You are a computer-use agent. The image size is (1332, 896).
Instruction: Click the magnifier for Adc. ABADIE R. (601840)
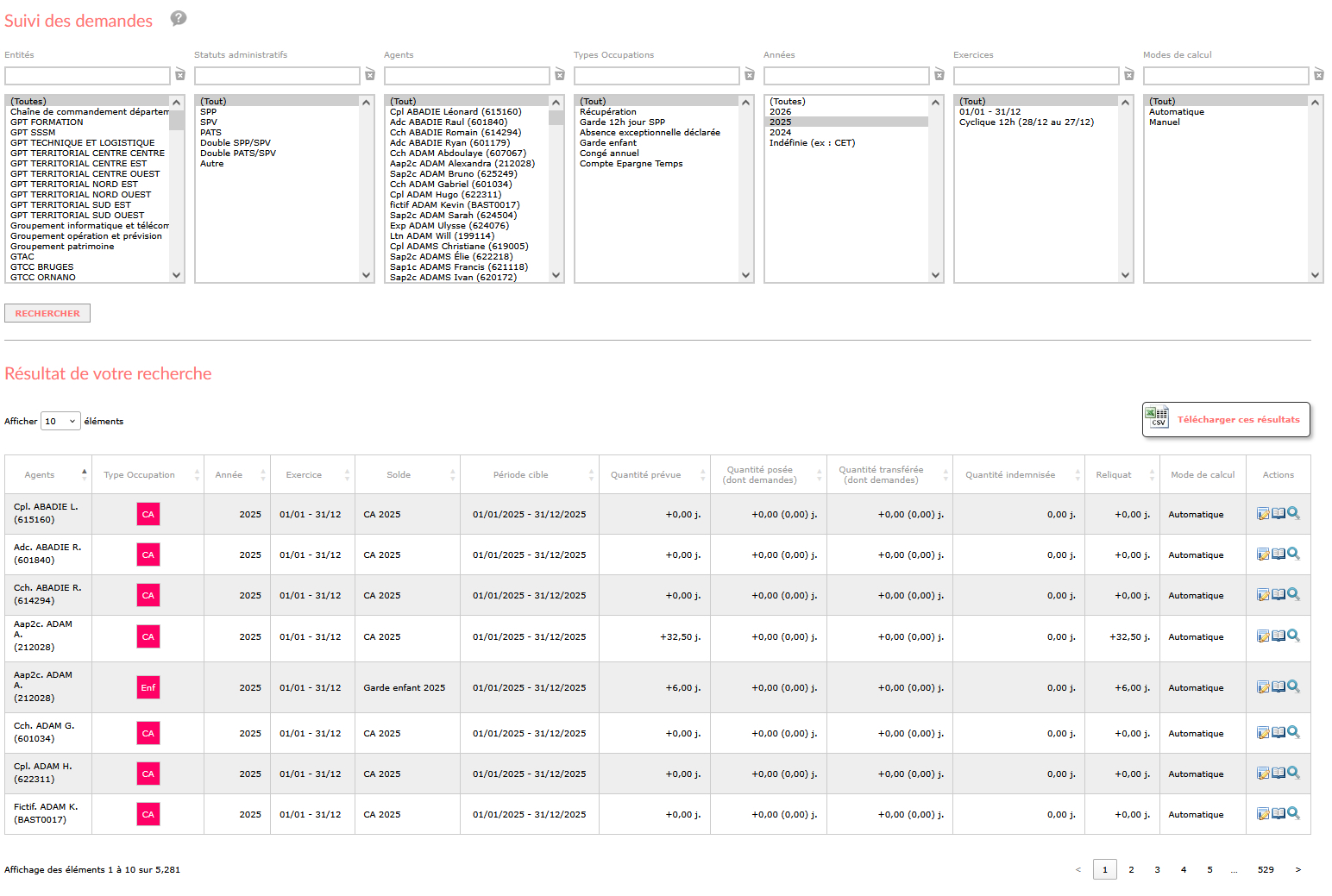click(1293, 555)
